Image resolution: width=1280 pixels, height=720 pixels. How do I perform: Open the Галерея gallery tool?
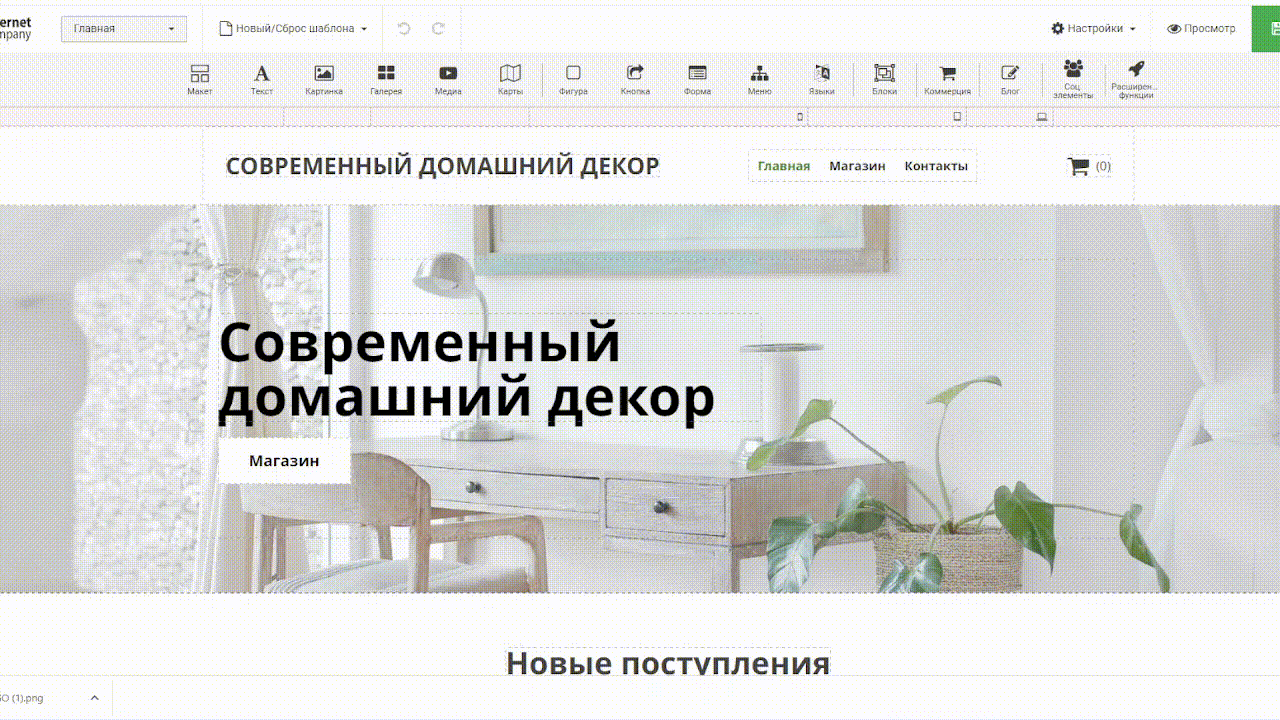point(385,79)
